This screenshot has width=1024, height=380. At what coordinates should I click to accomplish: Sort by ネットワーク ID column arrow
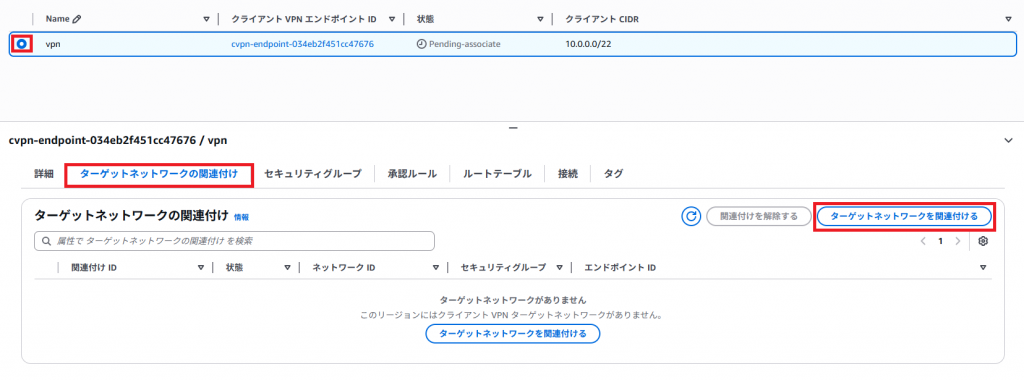coord(436,268)
